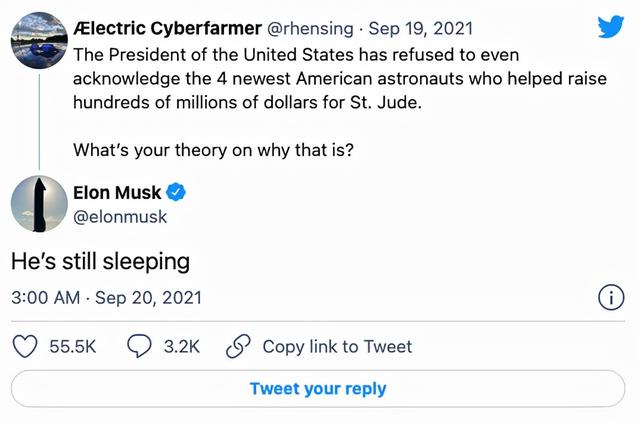Image resolution: width=640 pixels, height=423 pixels.
Task: Click the 3:00 AM Sep 20, 2021 timestamp
Action: (x=106, y=297)
